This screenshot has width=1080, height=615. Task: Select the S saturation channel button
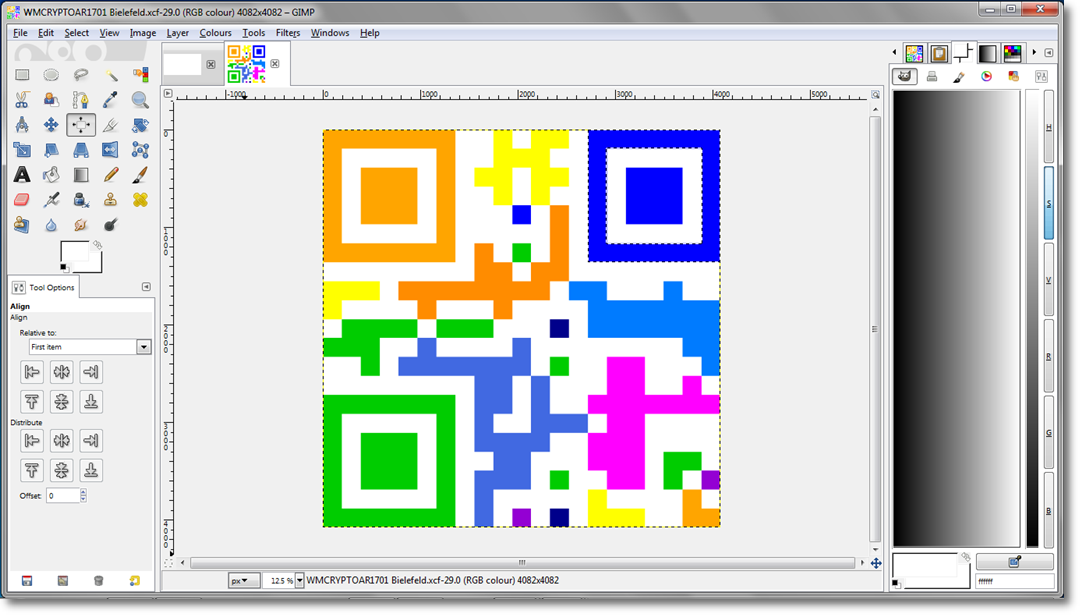click(1049, 204)
